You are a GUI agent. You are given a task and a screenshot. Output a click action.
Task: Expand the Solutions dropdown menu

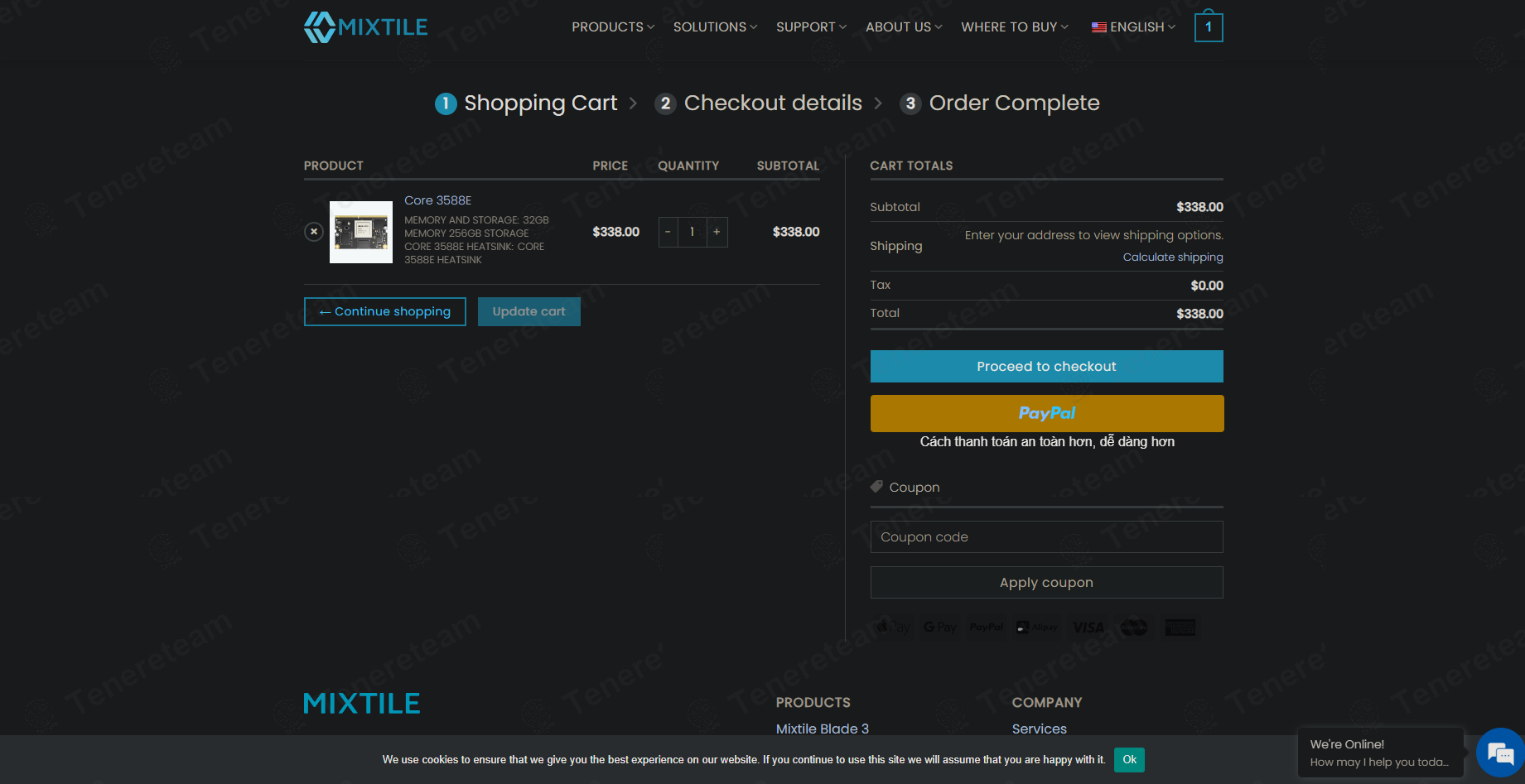[714, 27]
